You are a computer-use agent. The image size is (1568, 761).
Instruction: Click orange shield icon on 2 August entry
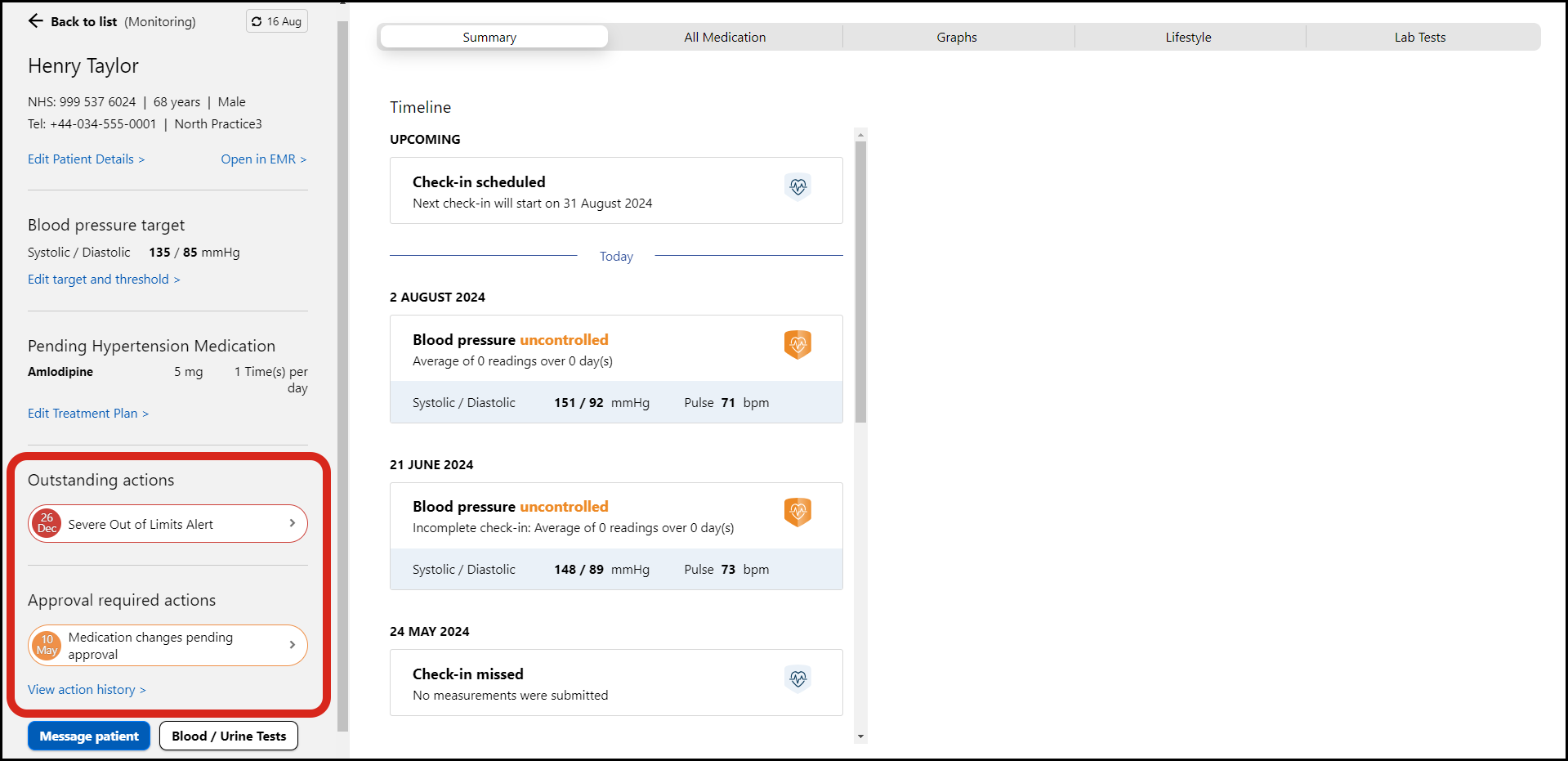(797, 345)
